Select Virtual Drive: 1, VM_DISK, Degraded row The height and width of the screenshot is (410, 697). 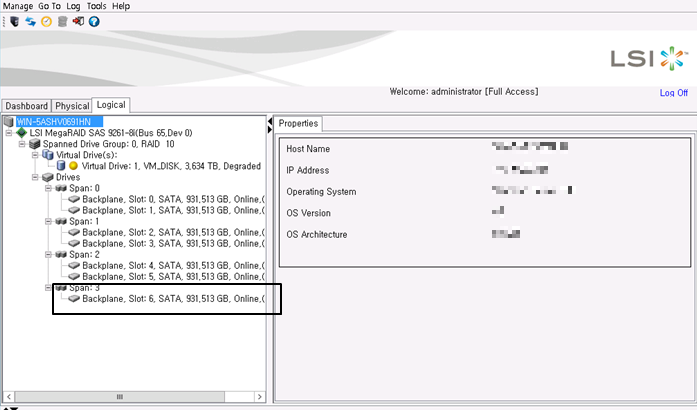tap(171, 166)
